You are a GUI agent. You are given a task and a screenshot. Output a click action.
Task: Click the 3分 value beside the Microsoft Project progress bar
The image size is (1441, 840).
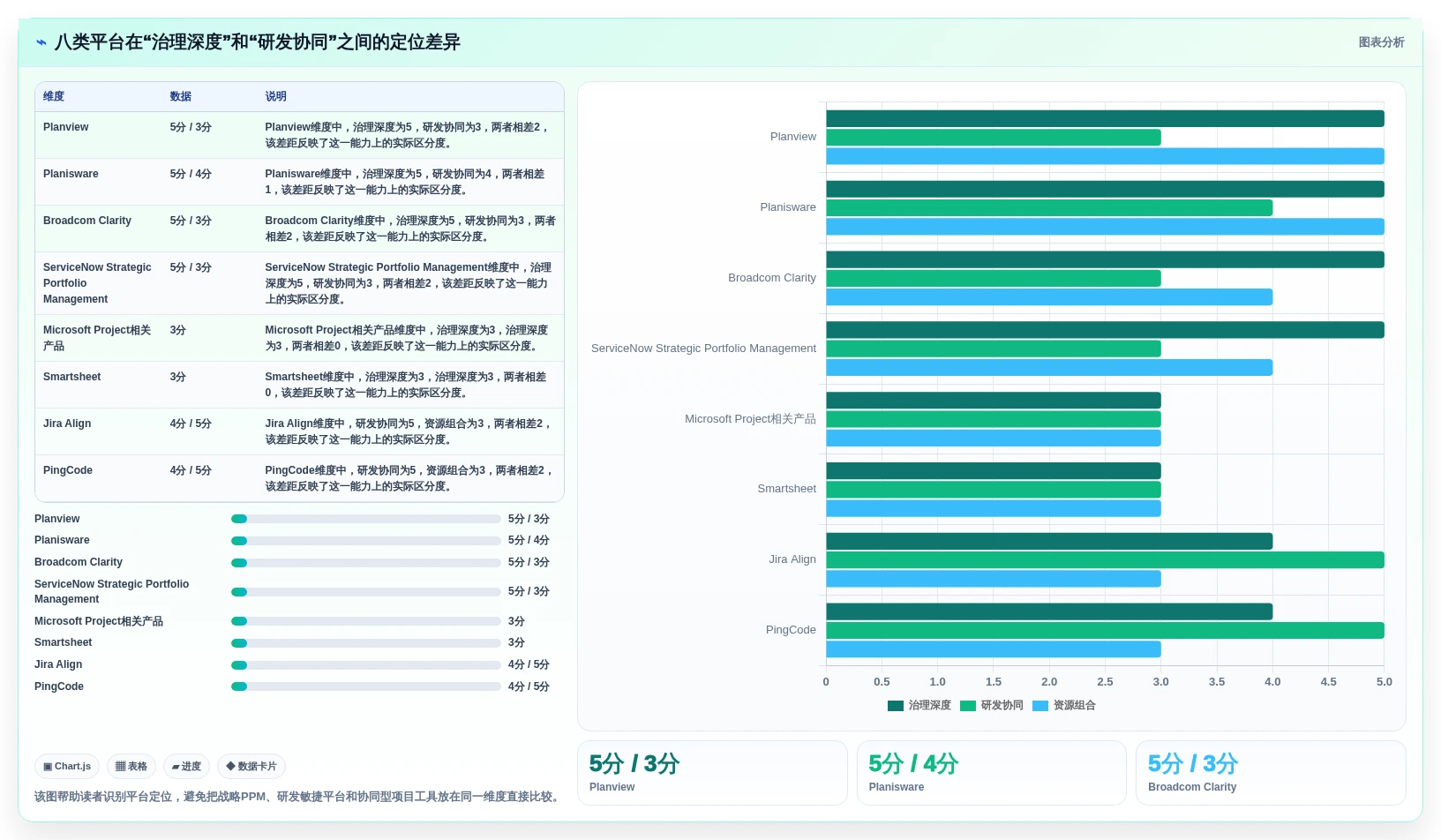[516, 621]
